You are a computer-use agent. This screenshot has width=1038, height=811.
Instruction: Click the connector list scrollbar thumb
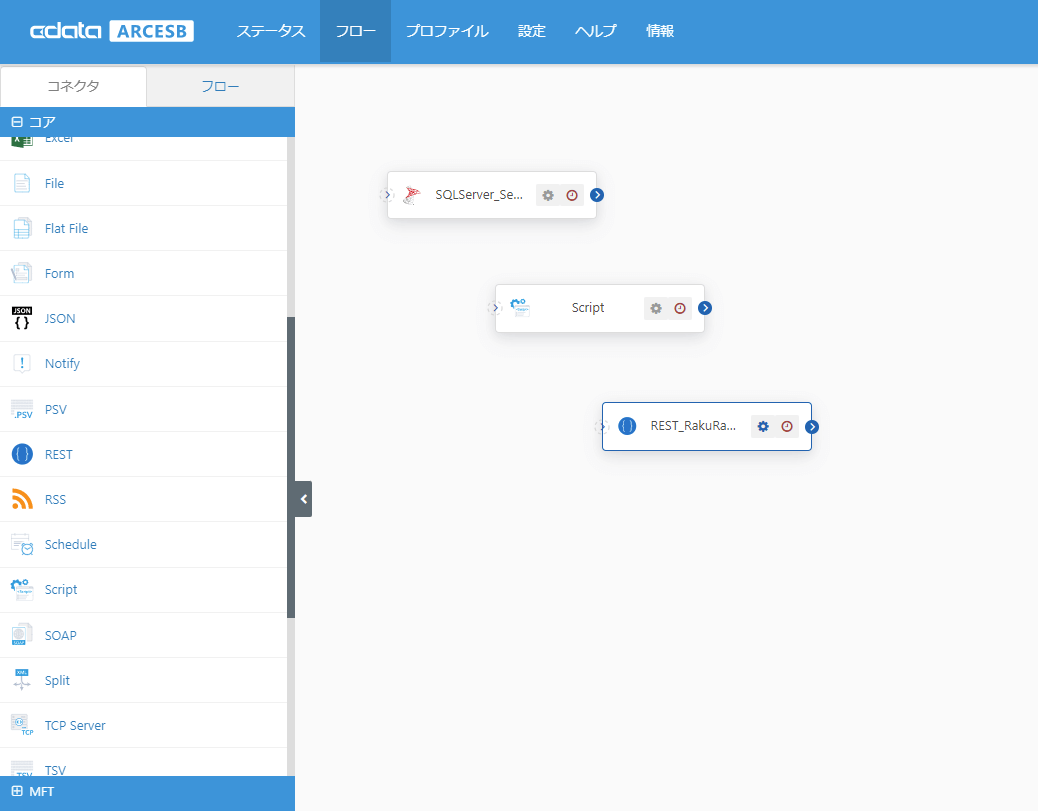click(x=291, y=467)
